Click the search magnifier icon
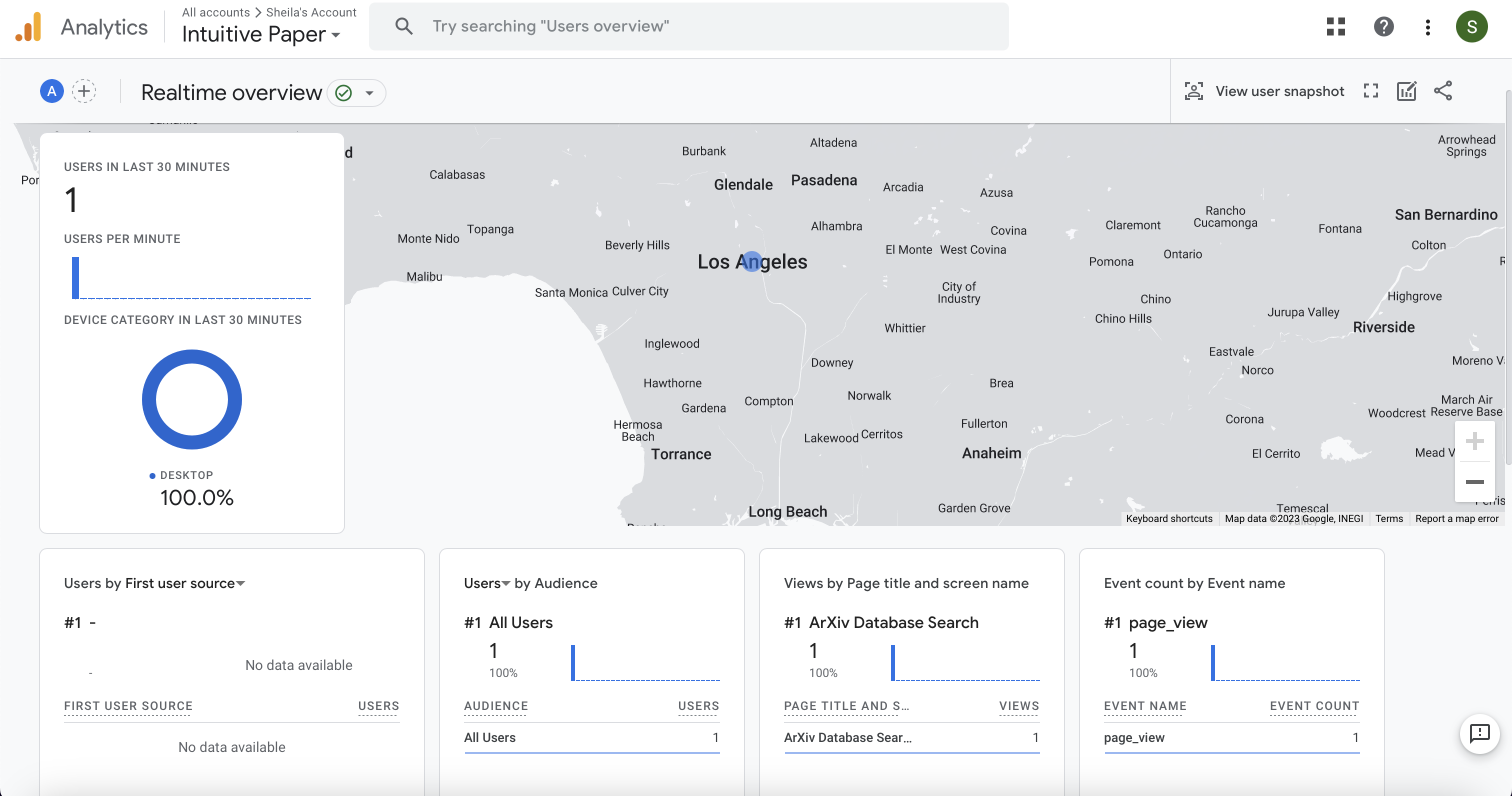The width and height of the screenshot is (1512, 796). [404, 26]
